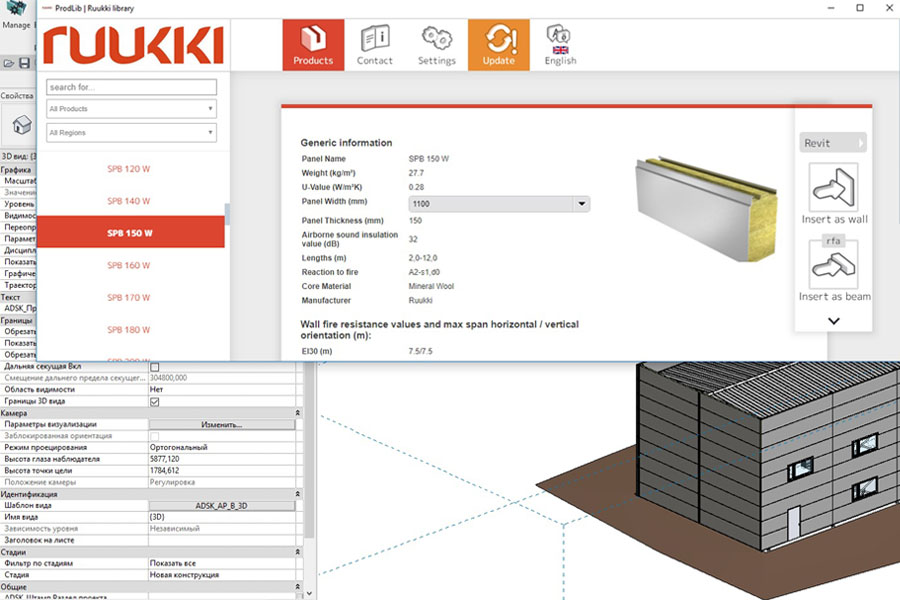This screenshot has width=900, height=600.
Task: Collapse the Стадии properties group
Action: tap(298, 552)
